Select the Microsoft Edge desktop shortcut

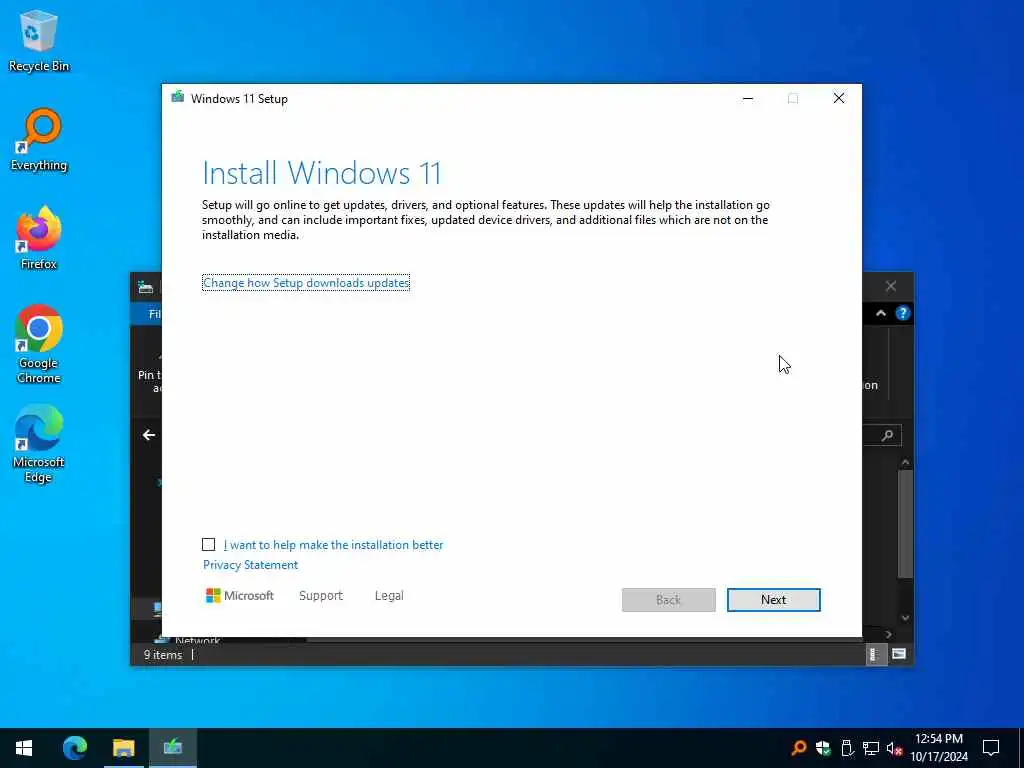click(39, 443)
